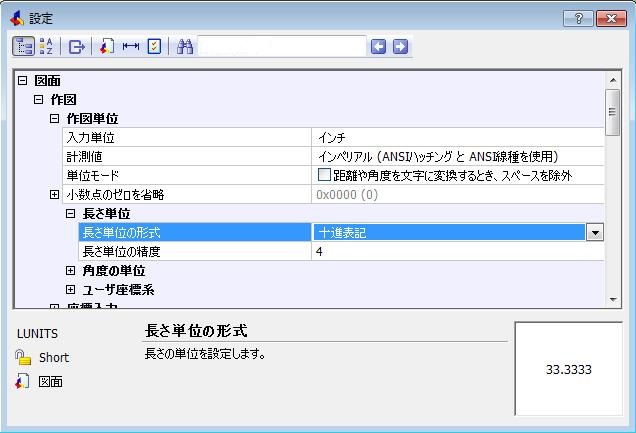Switch to categorized view icon

tap(24, 47)
